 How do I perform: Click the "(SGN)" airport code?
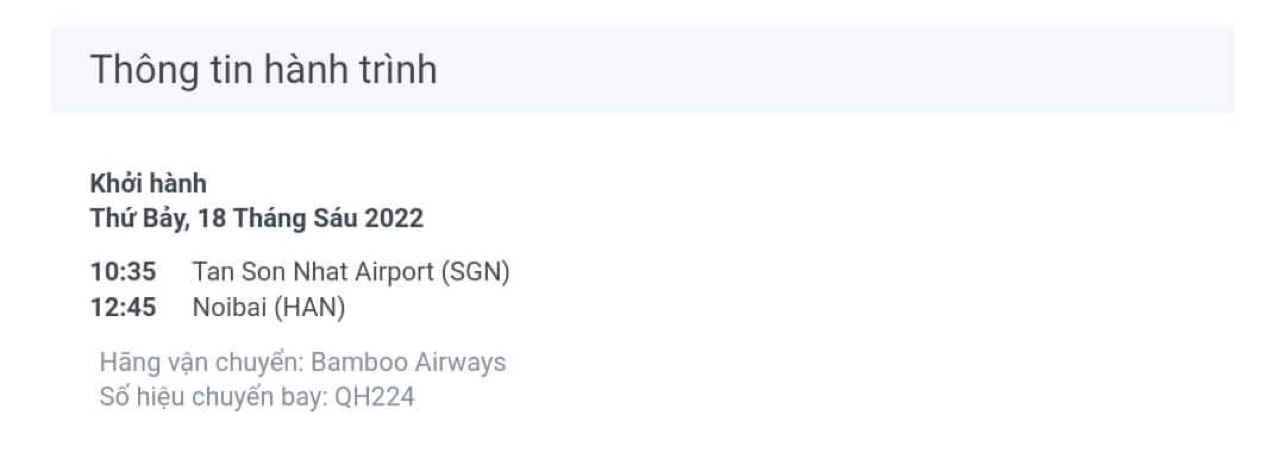pyautogui.click(x=475, y=272)
